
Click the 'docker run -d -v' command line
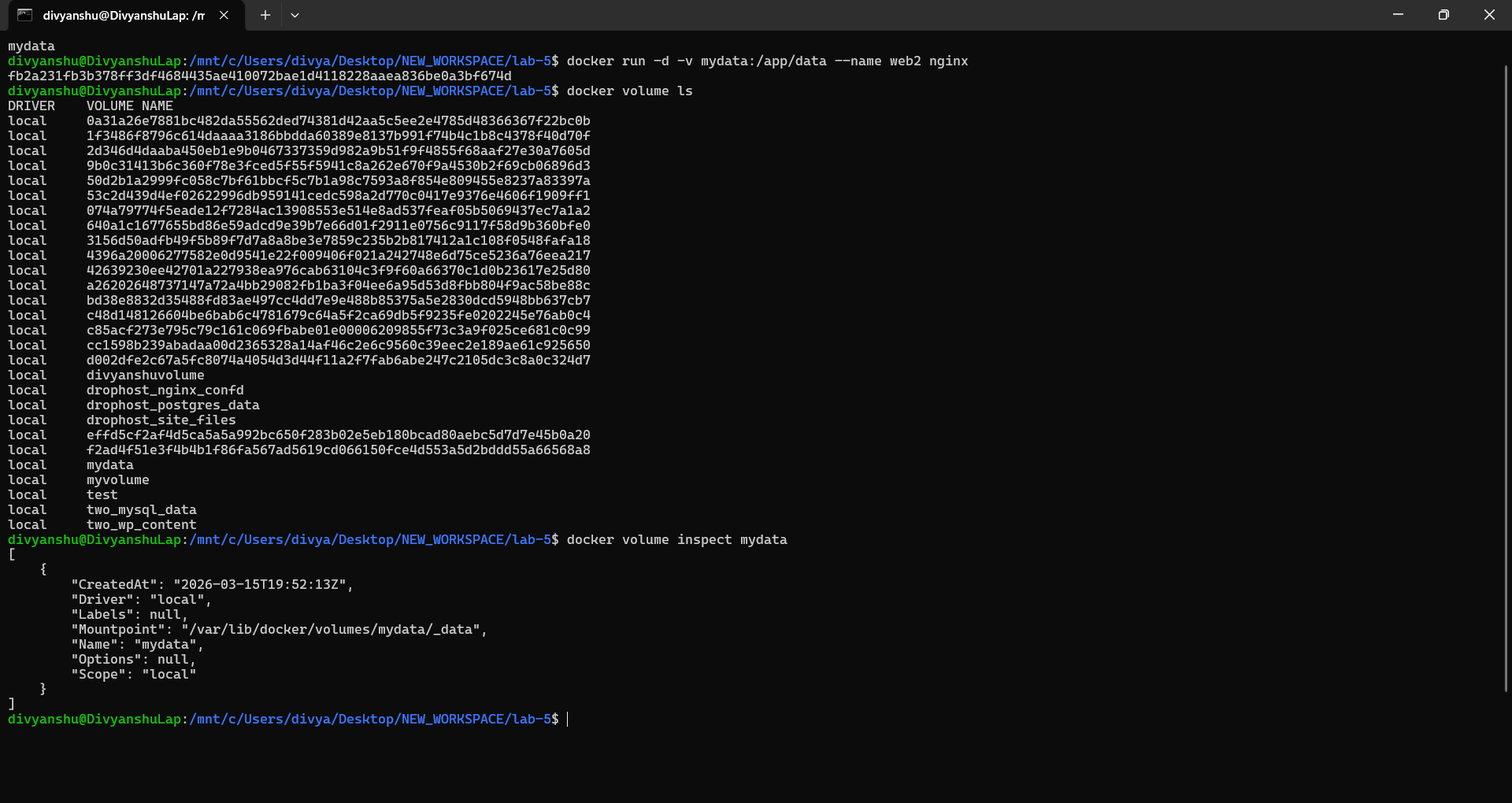pyautogui.click(x=767, y=61)
